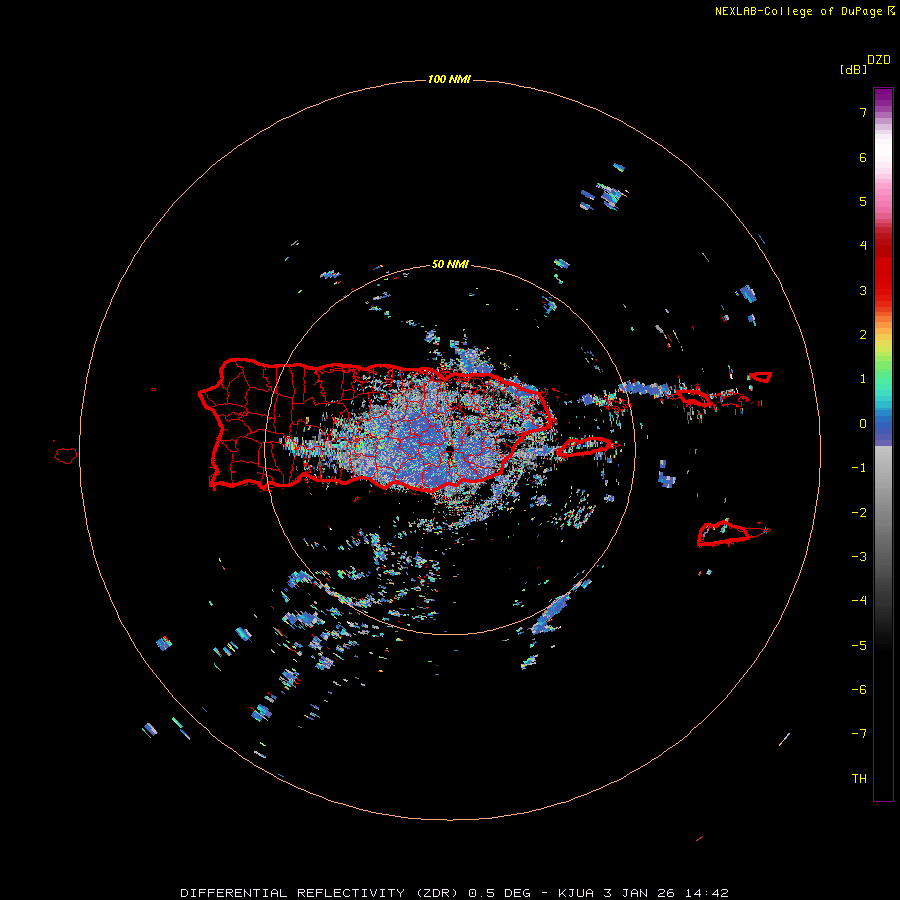Click the NEXLAB-College of DuPage credit text

click(798, 11)
